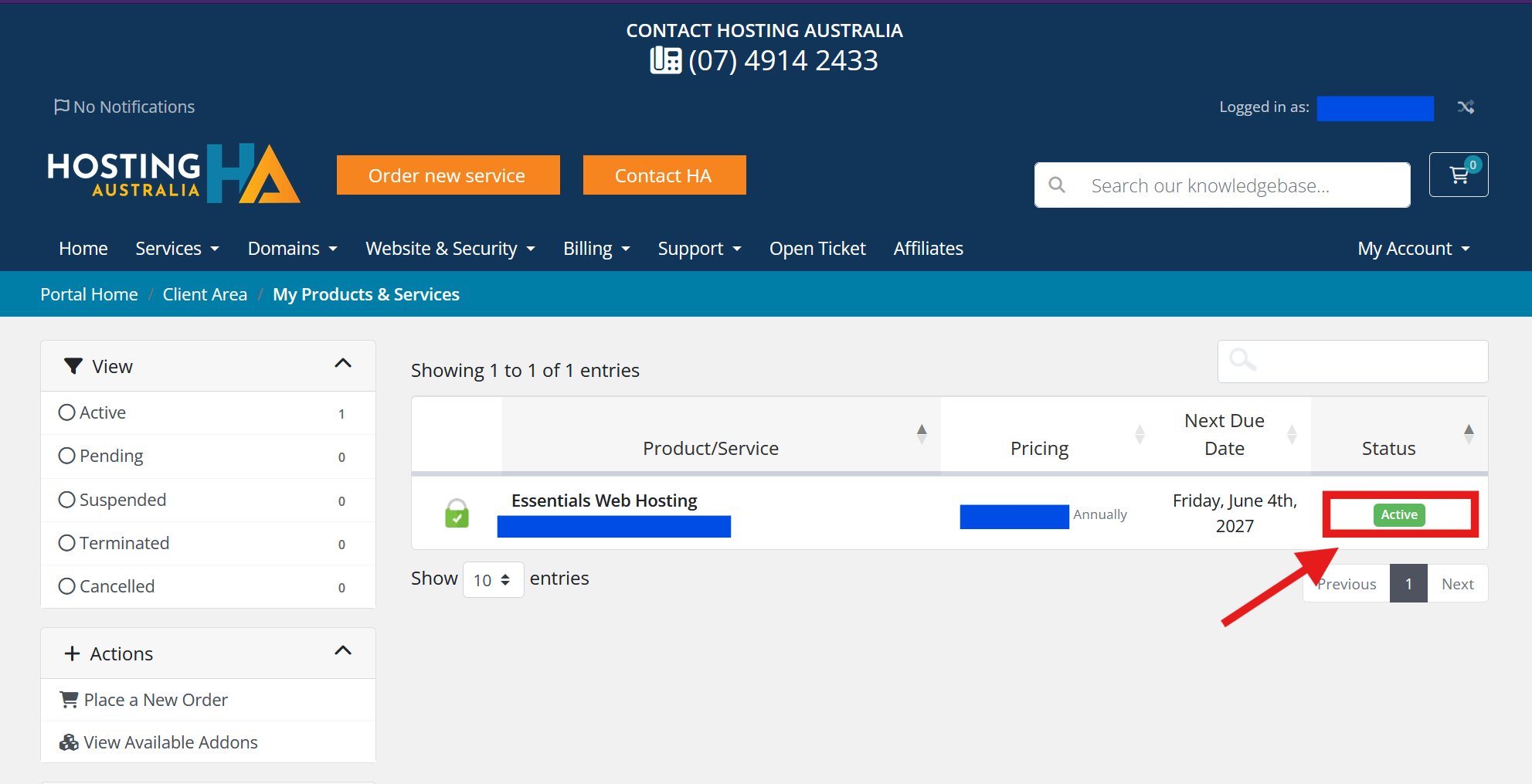
Task: Click the green SSL padlock icon
Action: pos(457,513)
